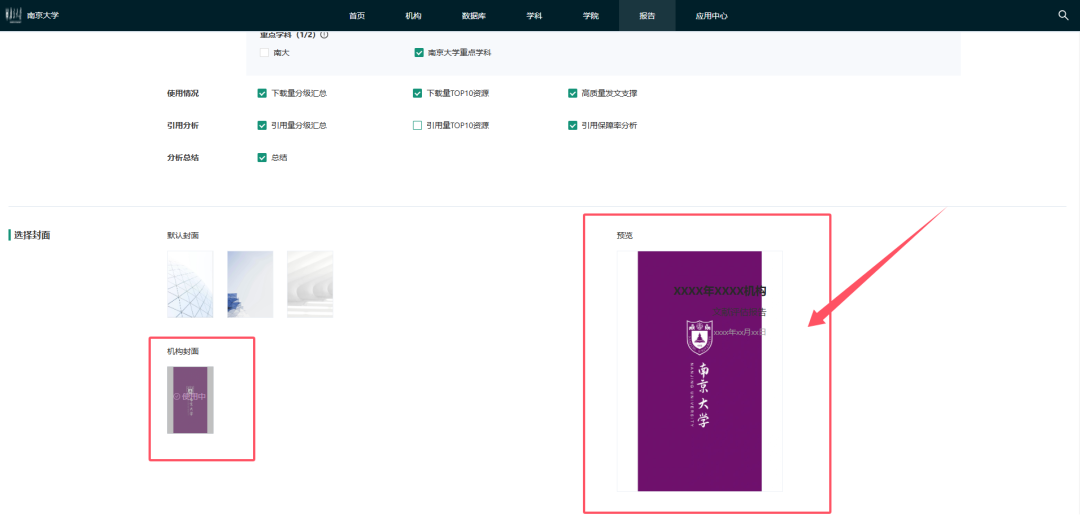Enable the 南大 checkbox
This screenshot has width=1080, height=515.
[264, 53]
